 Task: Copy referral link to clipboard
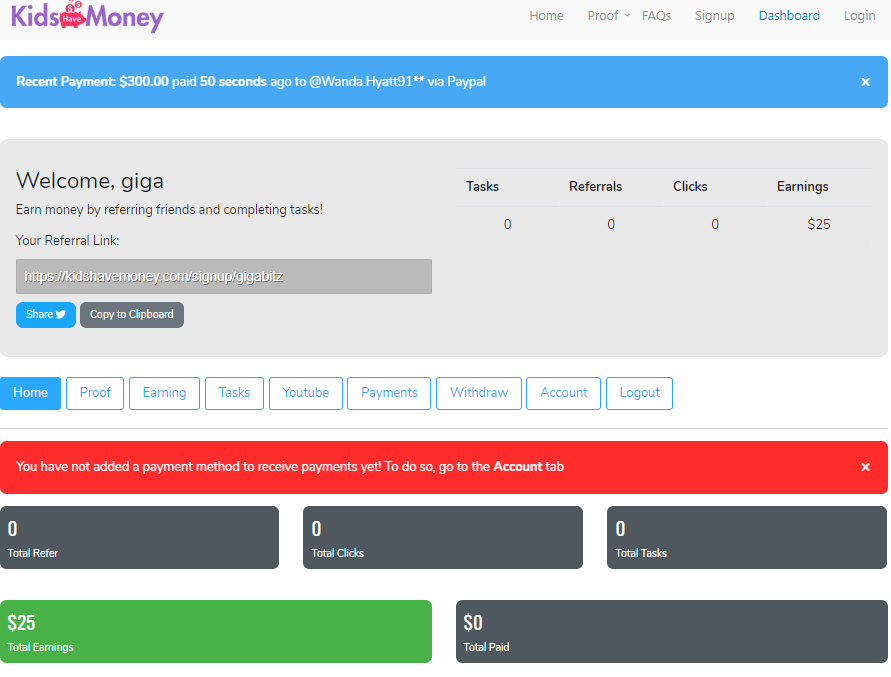[x=132, y=315]
